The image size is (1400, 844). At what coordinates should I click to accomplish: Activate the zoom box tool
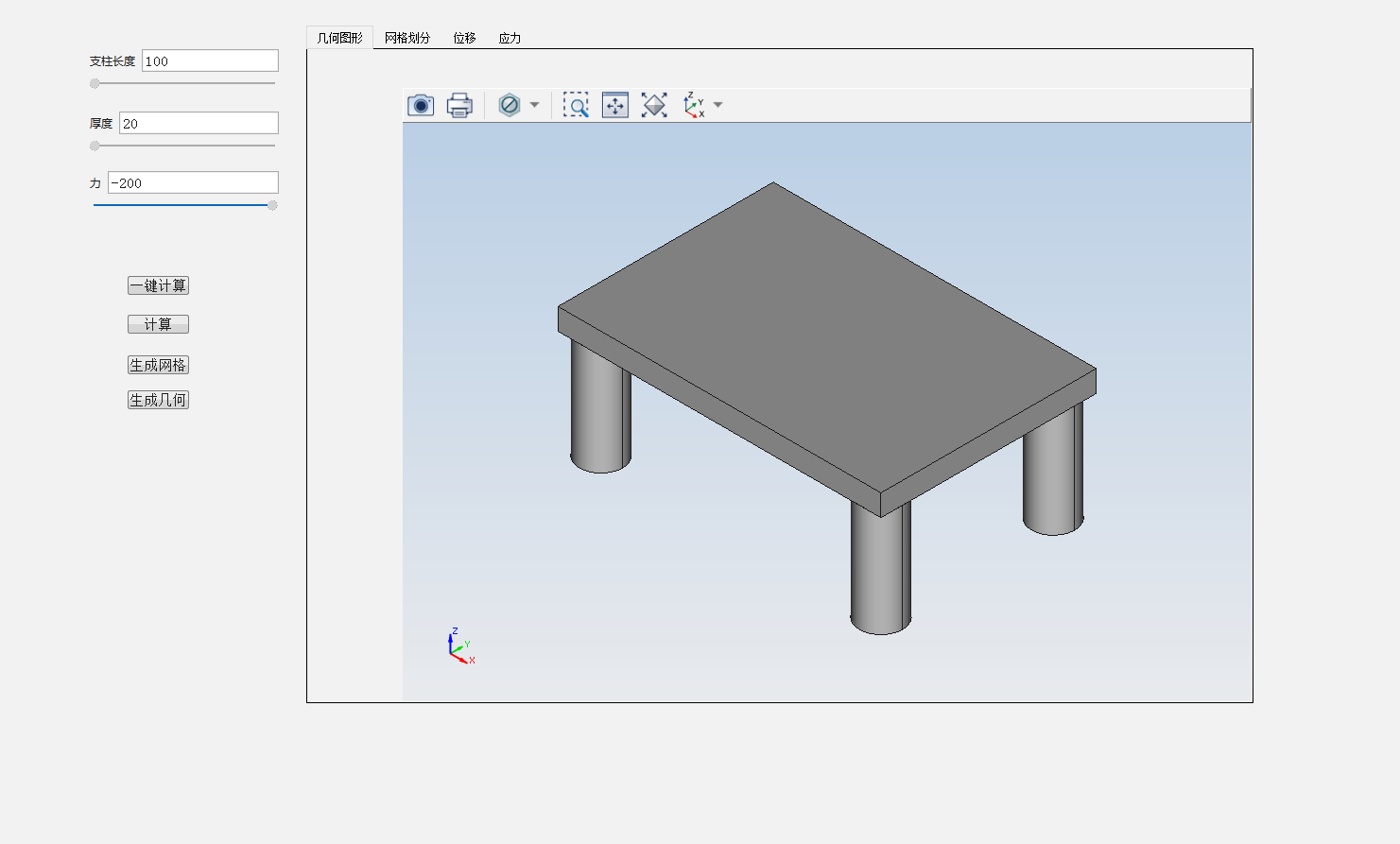576,105
